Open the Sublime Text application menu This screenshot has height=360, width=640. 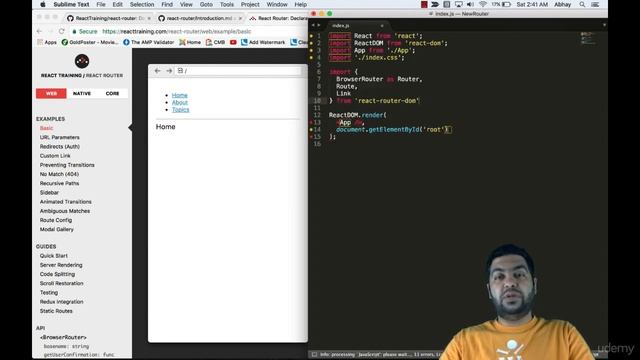click(x=71, y=4)
